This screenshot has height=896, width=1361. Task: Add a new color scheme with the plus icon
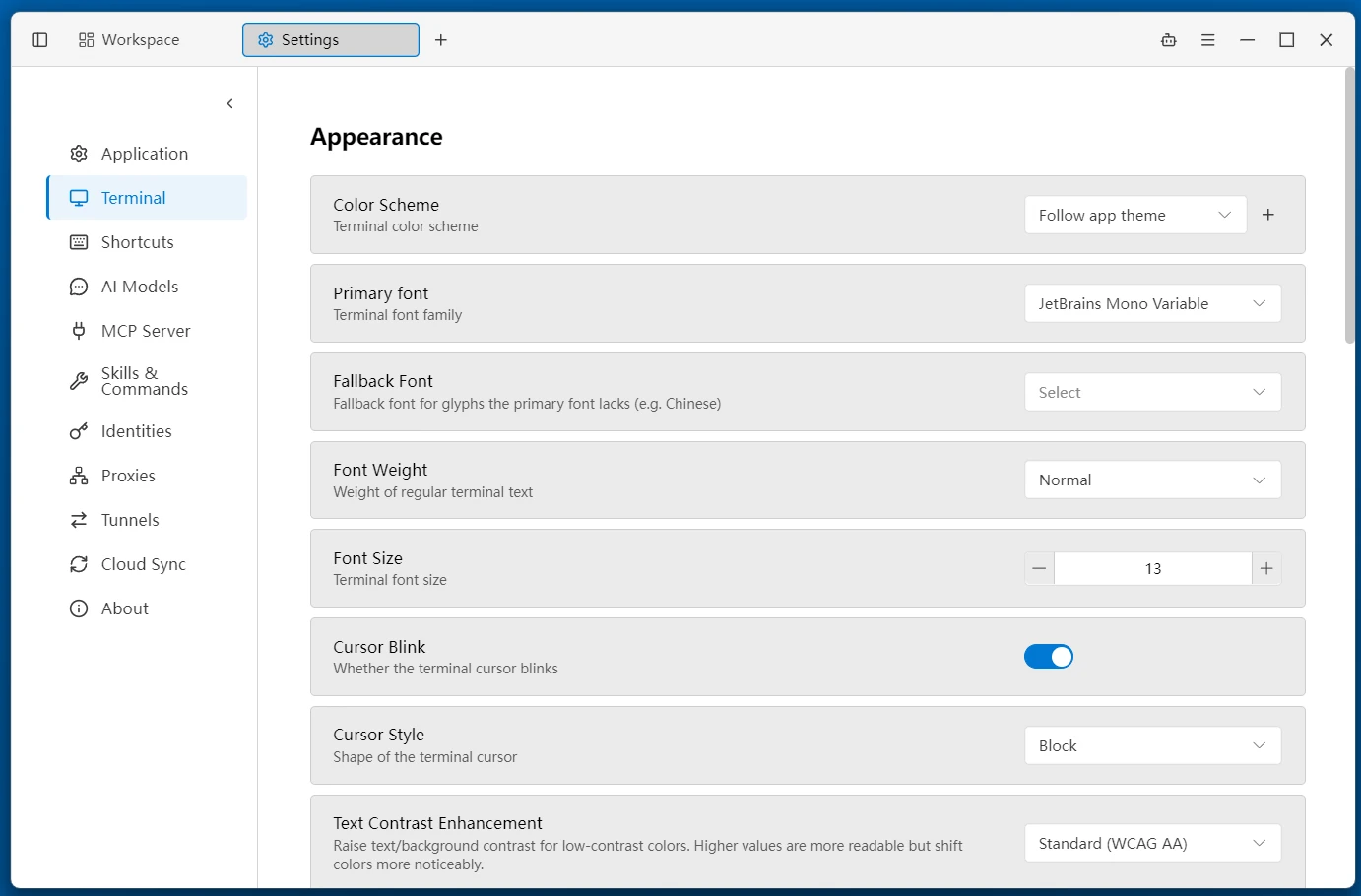coord(1268,215)
